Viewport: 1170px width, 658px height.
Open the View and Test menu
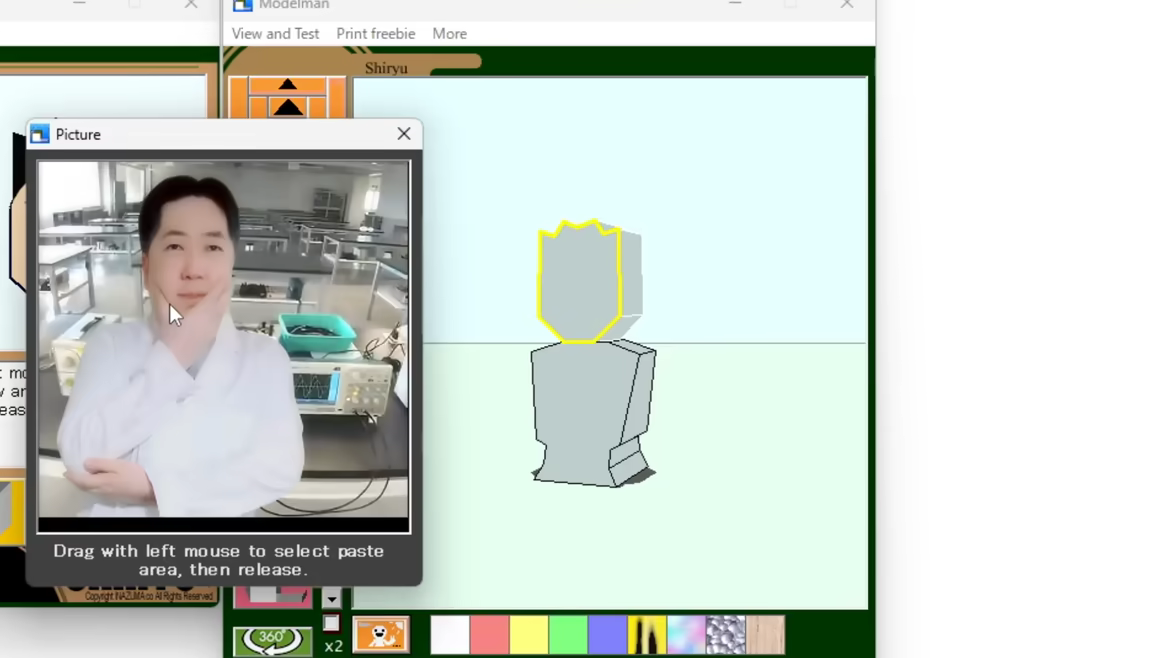(x=275, y=34)
